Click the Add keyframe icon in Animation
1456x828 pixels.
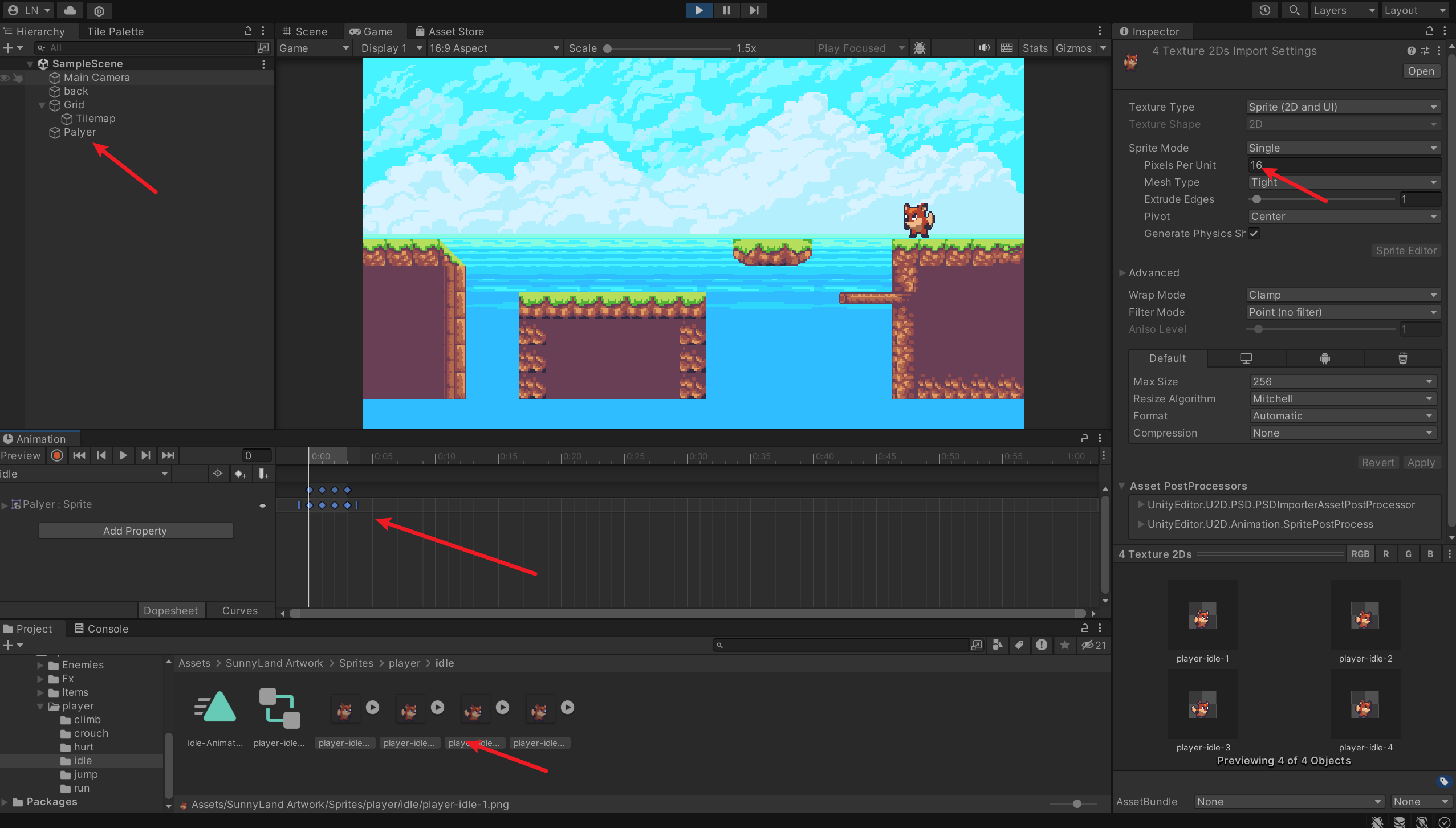(240, 474)
